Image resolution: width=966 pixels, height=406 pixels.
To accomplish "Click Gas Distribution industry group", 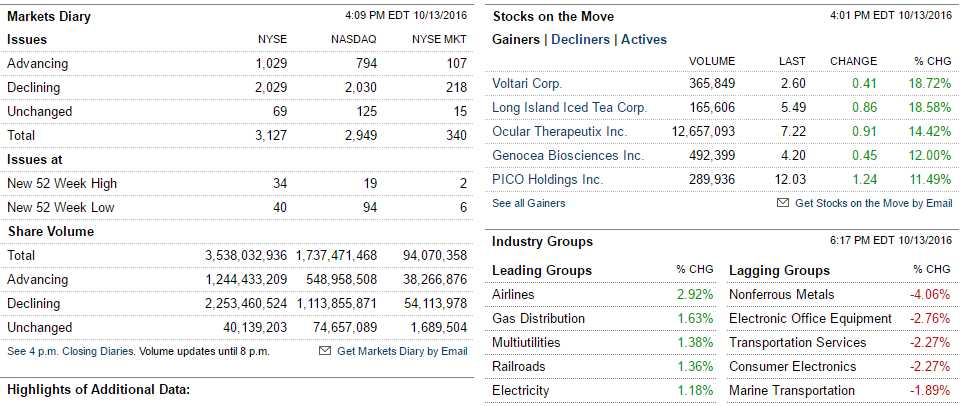I will click(x=538, y=319).
